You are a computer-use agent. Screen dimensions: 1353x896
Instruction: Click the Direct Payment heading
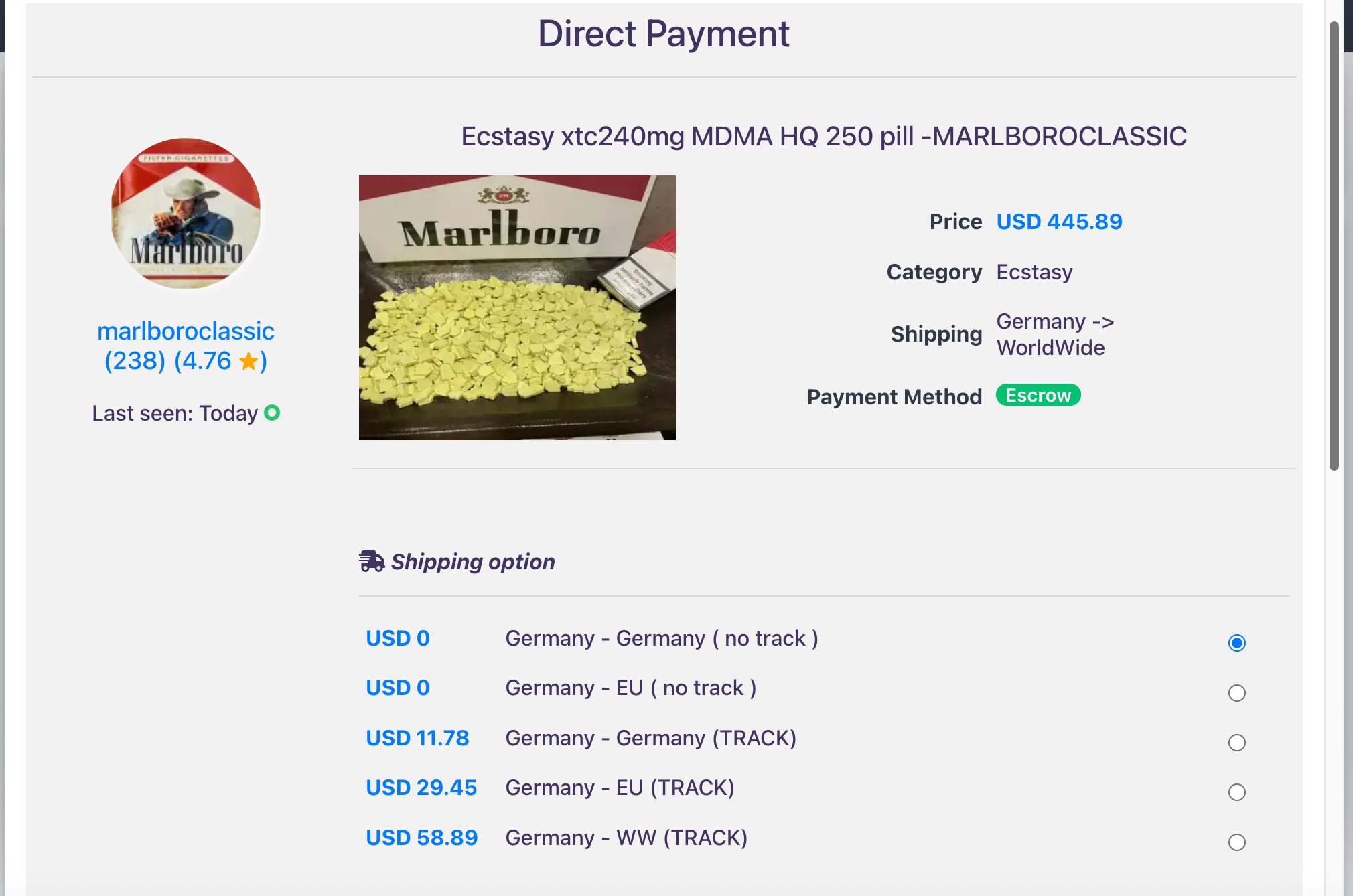(x=664, y=33)
